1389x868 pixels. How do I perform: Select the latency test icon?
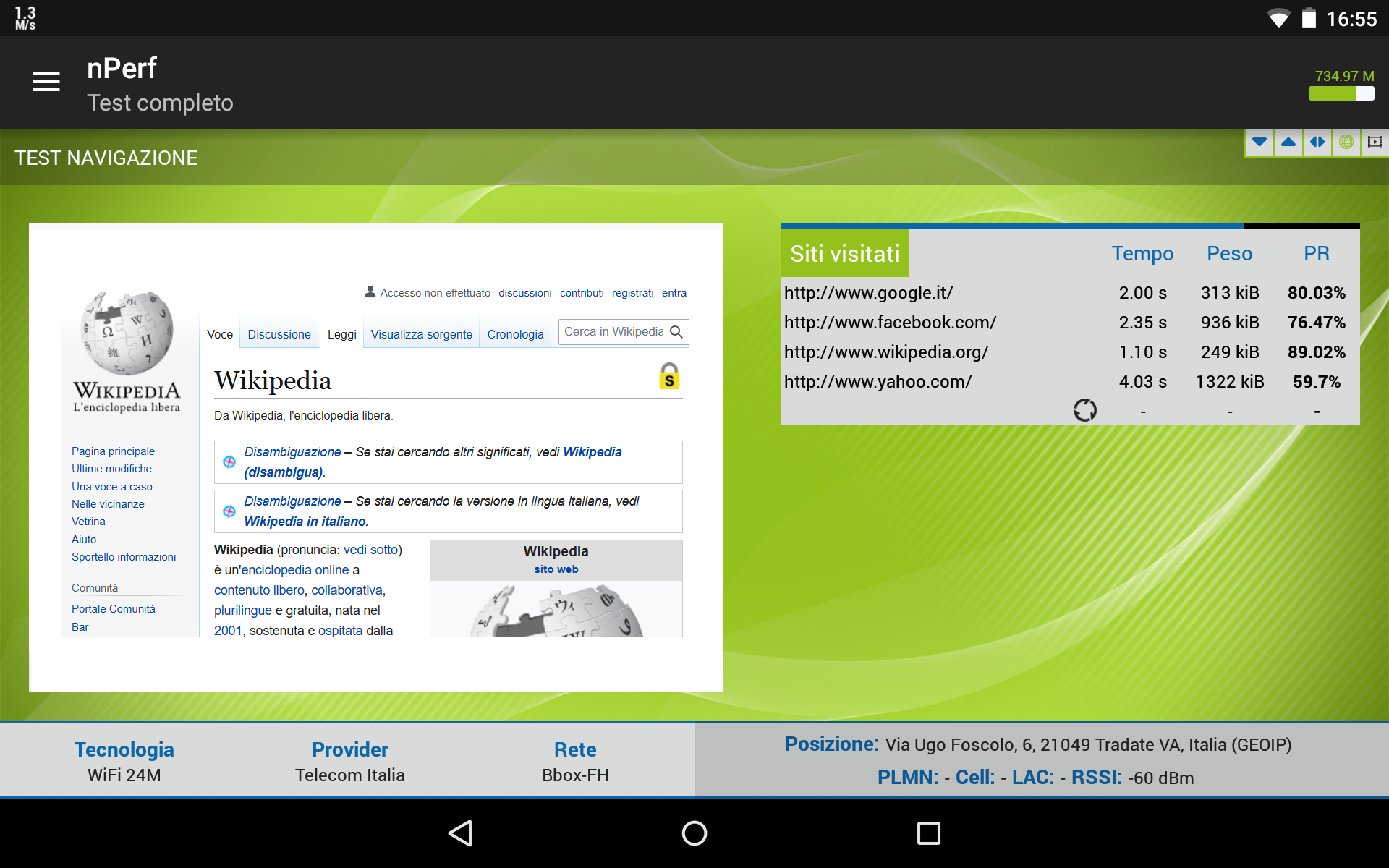point(1317,142)
